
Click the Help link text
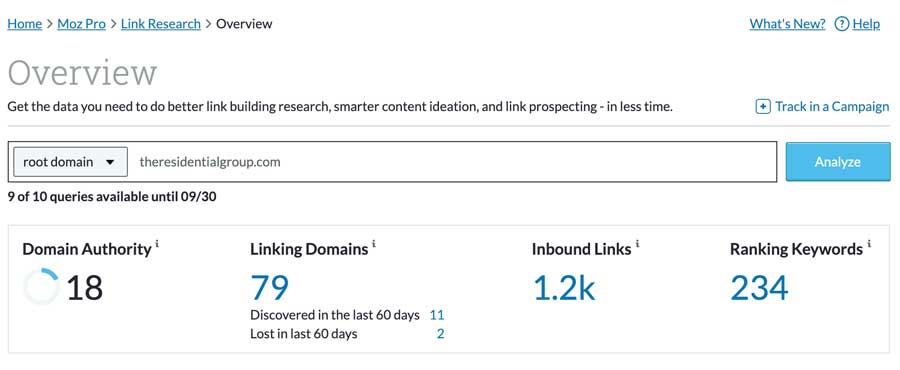866,24
